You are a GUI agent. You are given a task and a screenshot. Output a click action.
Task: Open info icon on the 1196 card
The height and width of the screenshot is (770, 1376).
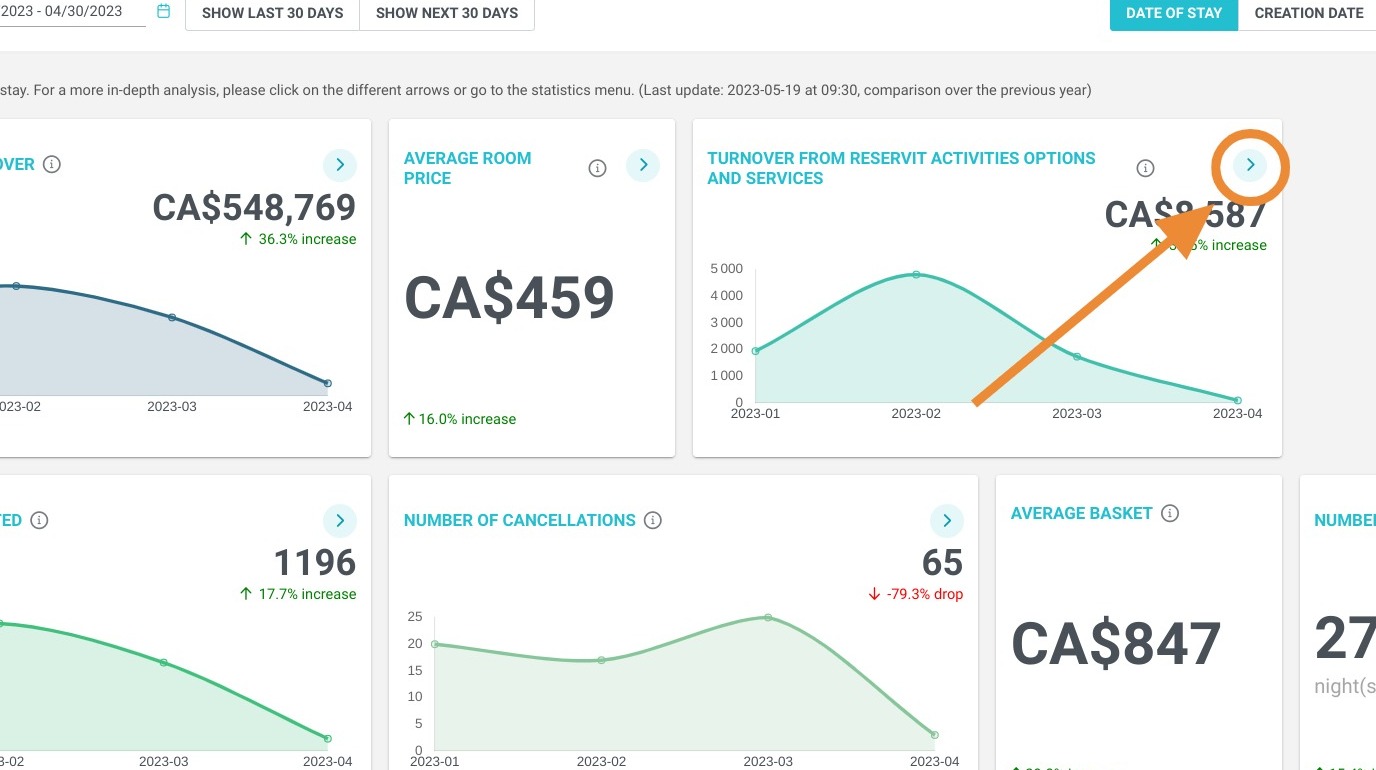click(39, 520)
